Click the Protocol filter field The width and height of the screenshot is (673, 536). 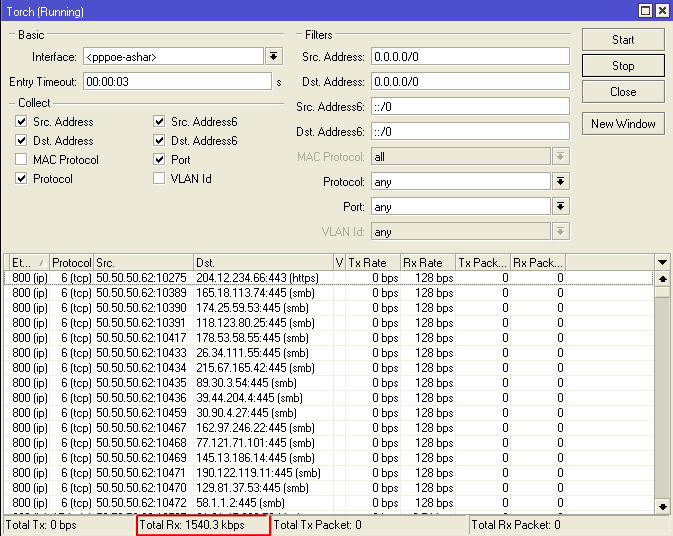(x=461, y=182)
